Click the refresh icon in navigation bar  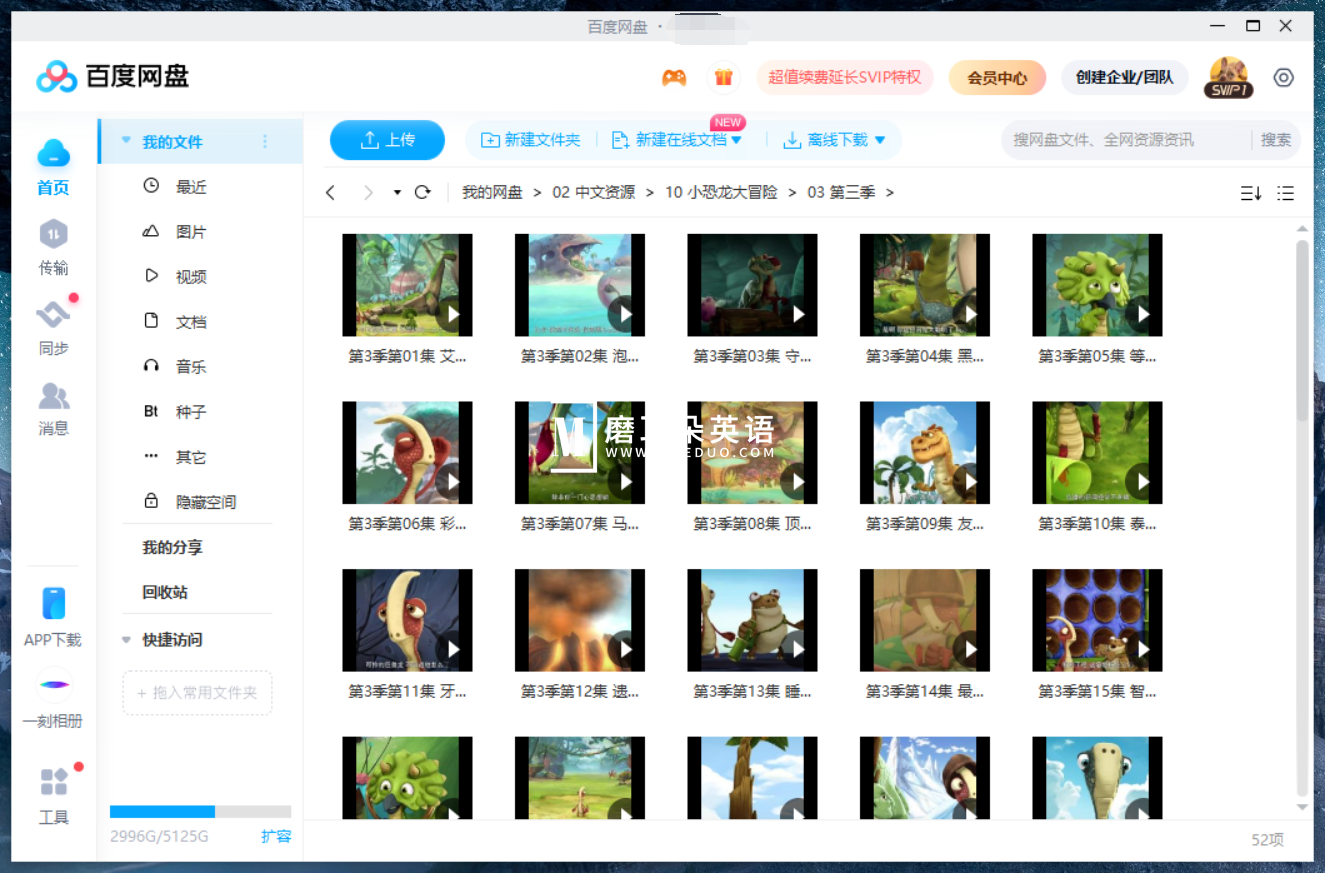pyautogui.click(x=422, y=192)
